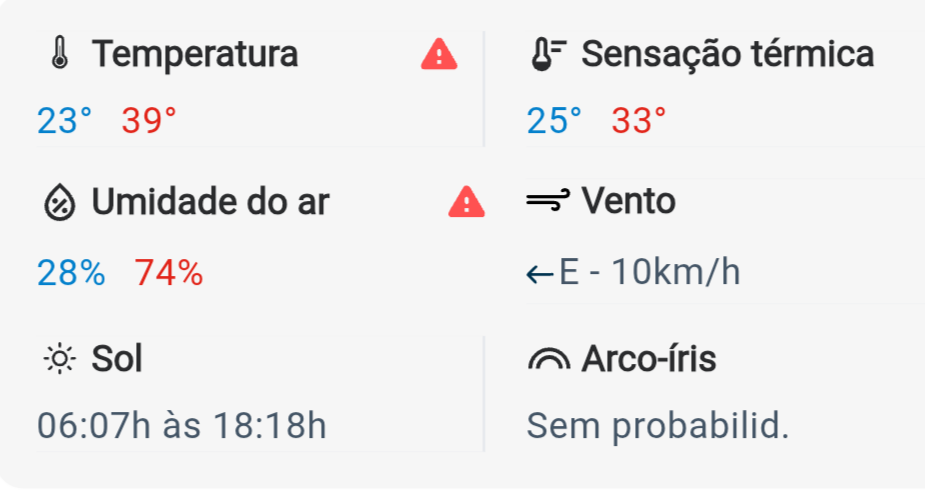Image resolution: width=925 pixels, height=504 pixels.
Task: Click the maximum temperature 39° value
Action: 149,121
